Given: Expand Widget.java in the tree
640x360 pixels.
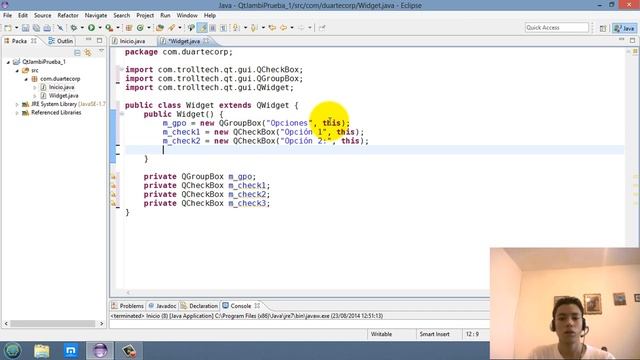Looking at the screenshot, I should (35, 96).
